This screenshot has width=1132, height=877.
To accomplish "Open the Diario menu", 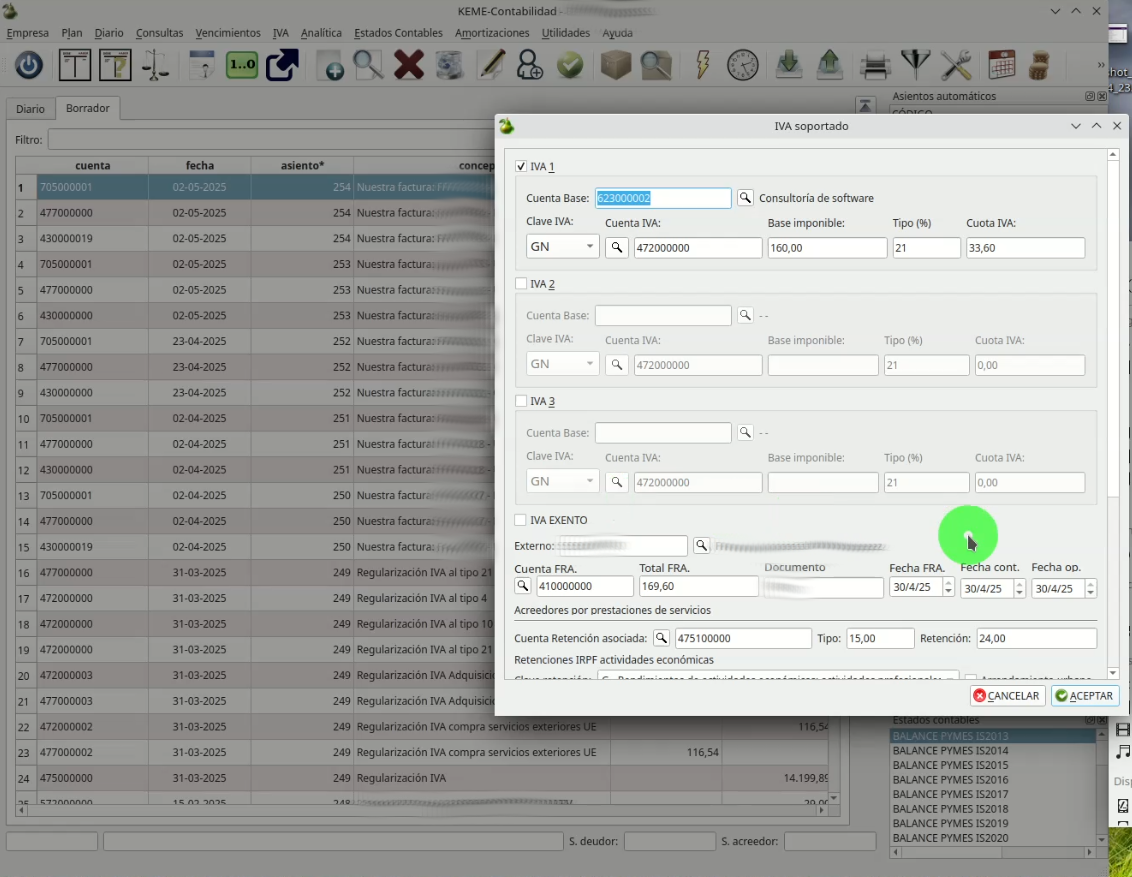I will [x=109, y=32].
